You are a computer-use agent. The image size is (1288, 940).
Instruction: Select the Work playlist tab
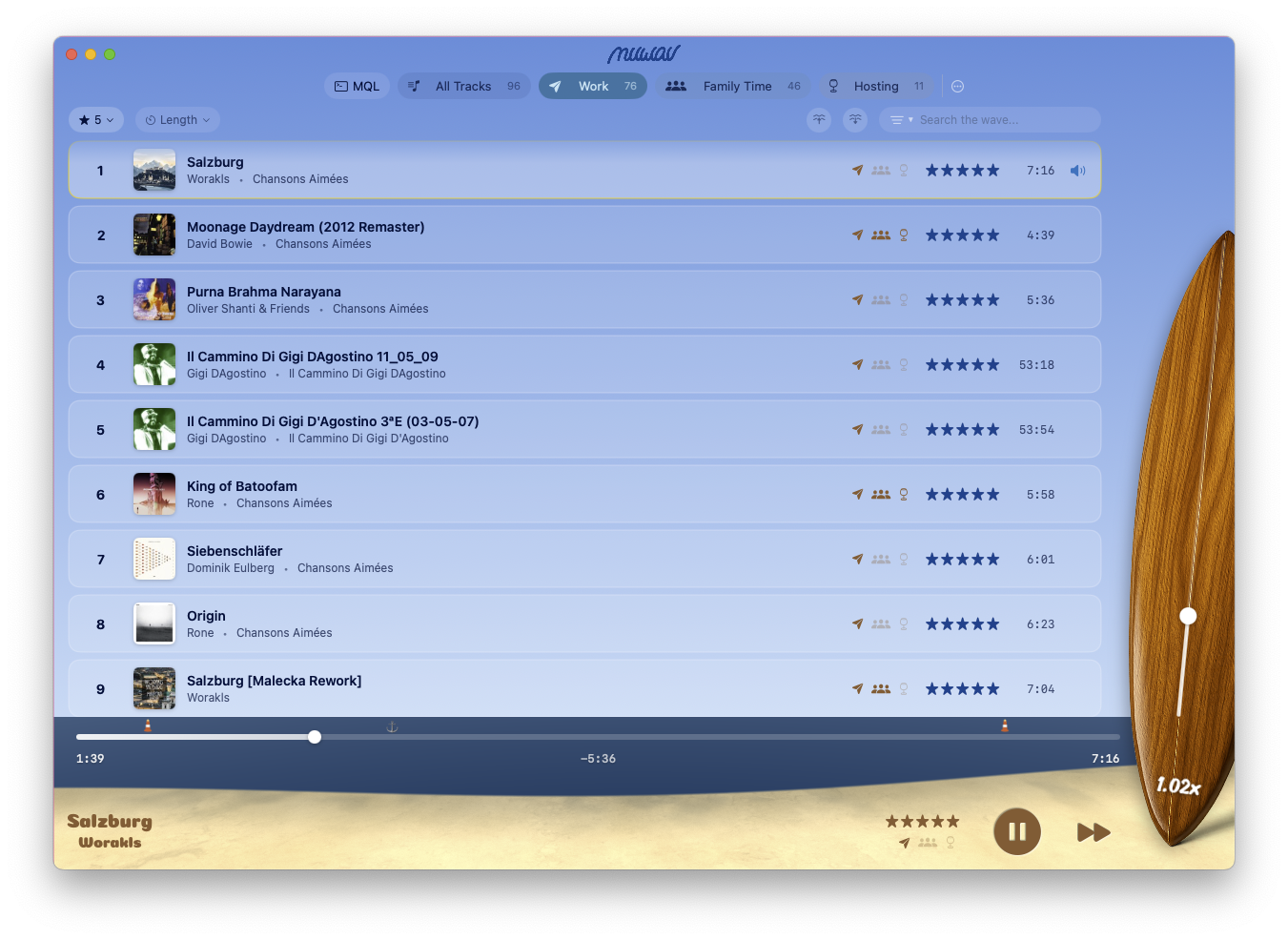pyautogui.click(x=593, y=86)
